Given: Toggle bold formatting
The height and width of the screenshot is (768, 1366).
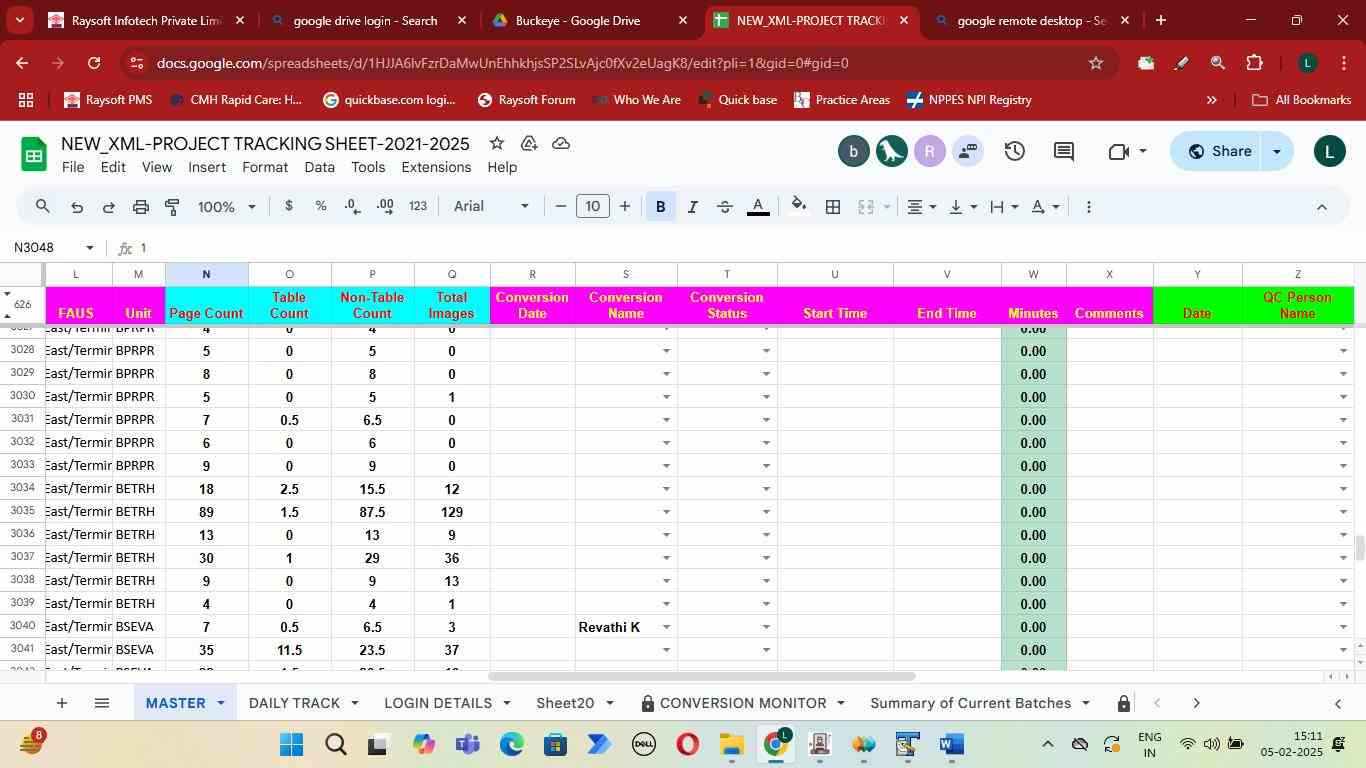Looking at the screenshot, I should coord(660,207).
